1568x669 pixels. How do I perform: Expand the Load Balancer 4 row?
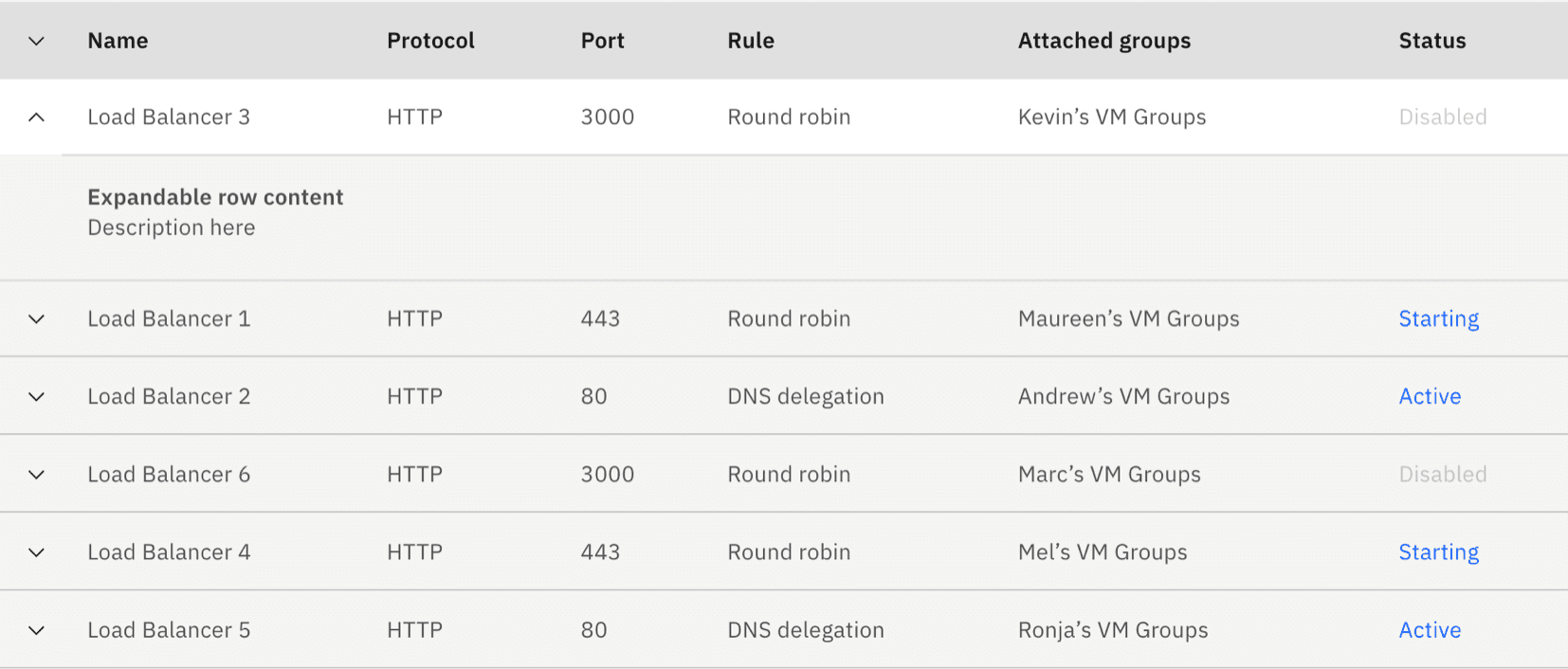pos(36,552)
